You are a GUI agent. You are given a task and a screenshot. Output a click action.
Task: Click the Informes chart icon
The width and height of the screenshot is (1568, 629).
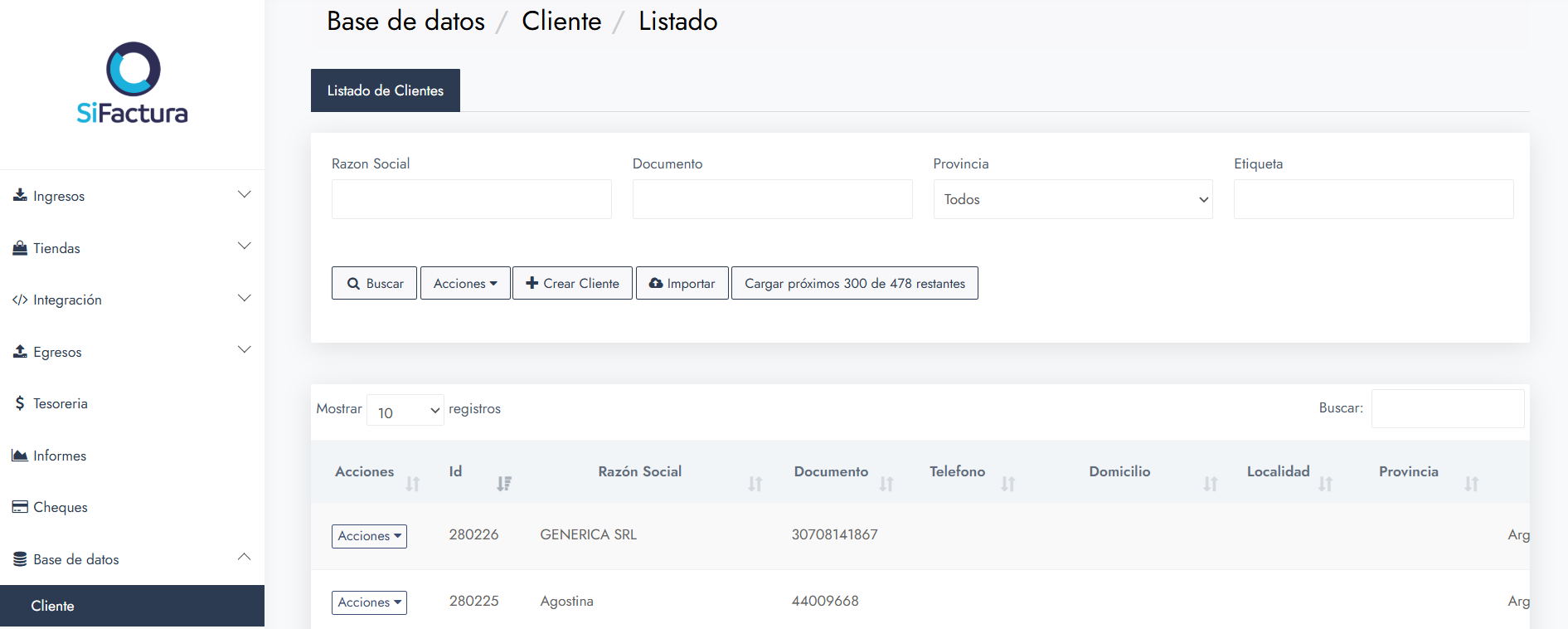(20, 456)
